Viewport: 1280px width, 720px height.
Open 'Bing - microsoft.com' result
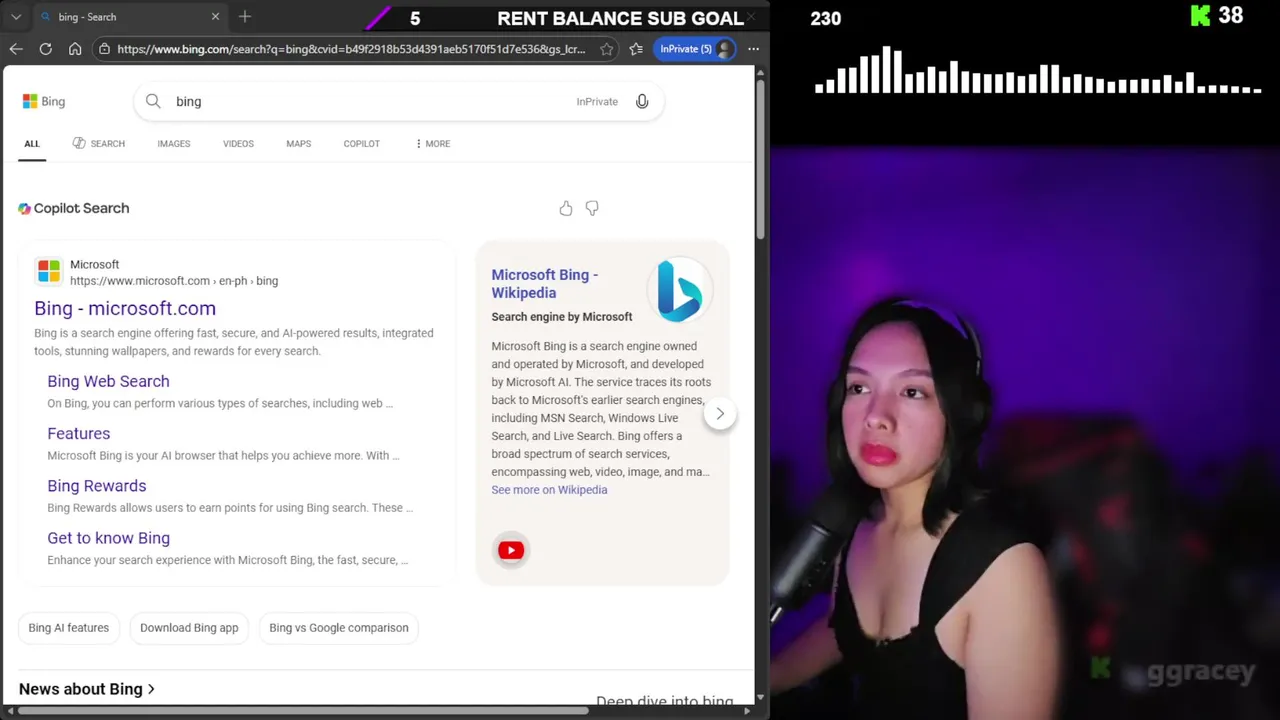125,308
